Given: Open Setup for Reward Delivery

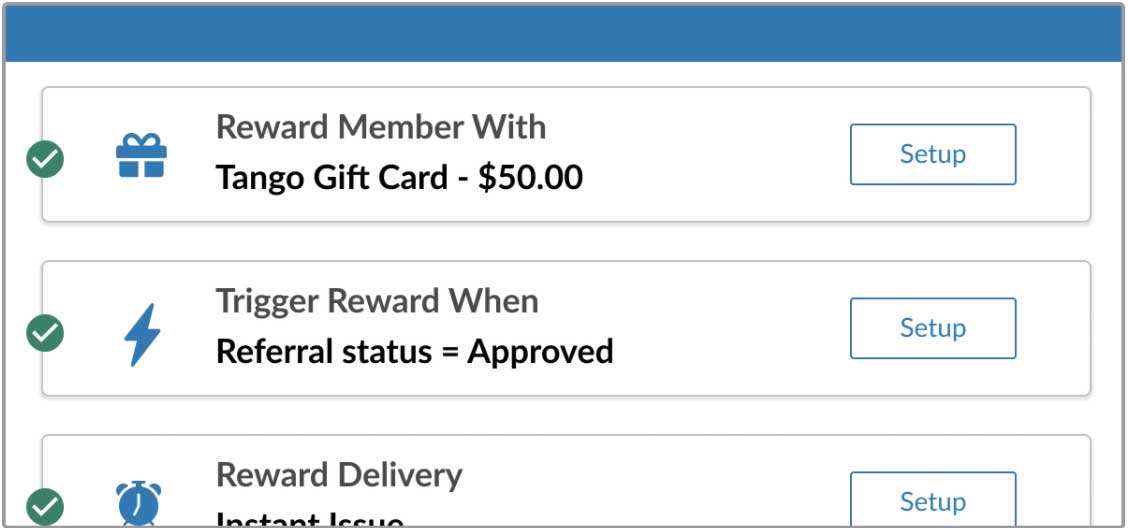Looking at the screenshot, I should [933, 500].
